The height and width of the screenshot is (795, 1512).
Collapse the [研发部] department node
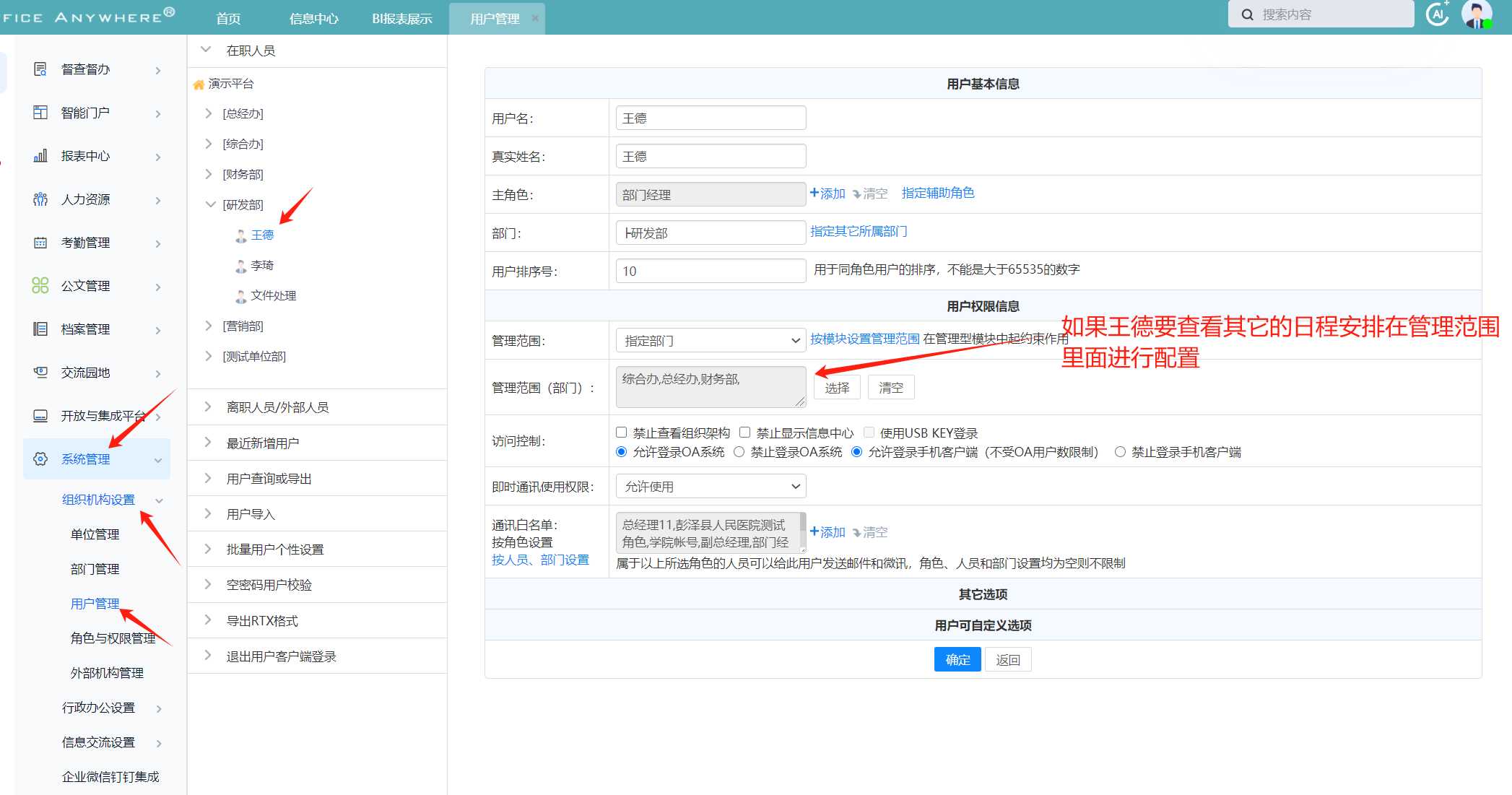click(x=210, y=204)
